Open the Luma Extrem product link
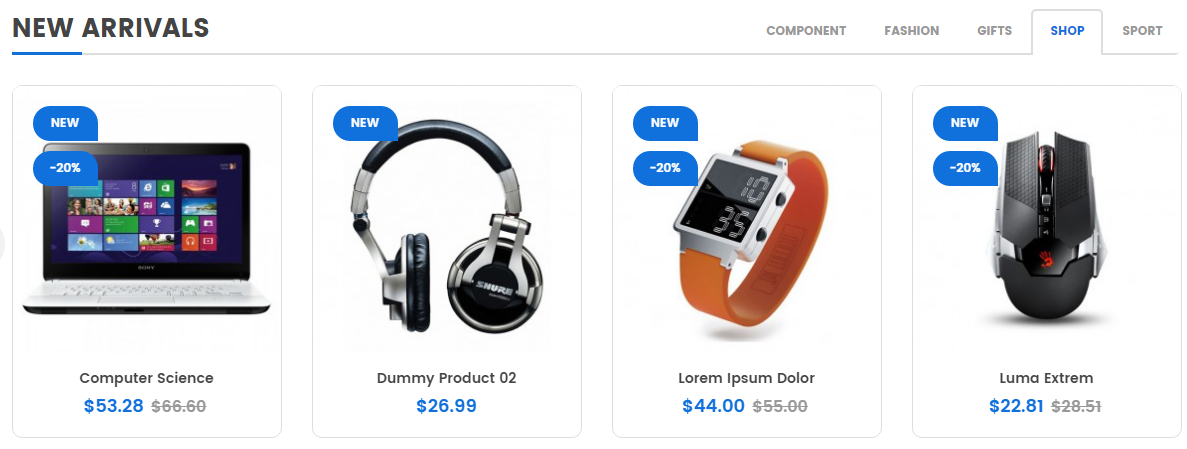Viewport: 1187px width, 449px height. click(x=1046, y=378)
